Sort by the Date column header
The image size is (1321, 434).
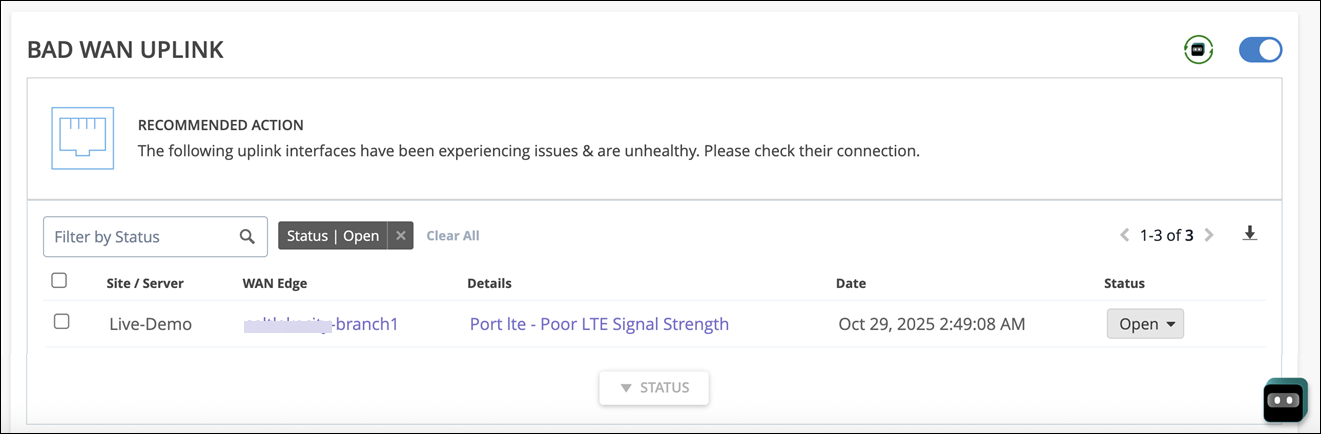click(x=851, y=283)
